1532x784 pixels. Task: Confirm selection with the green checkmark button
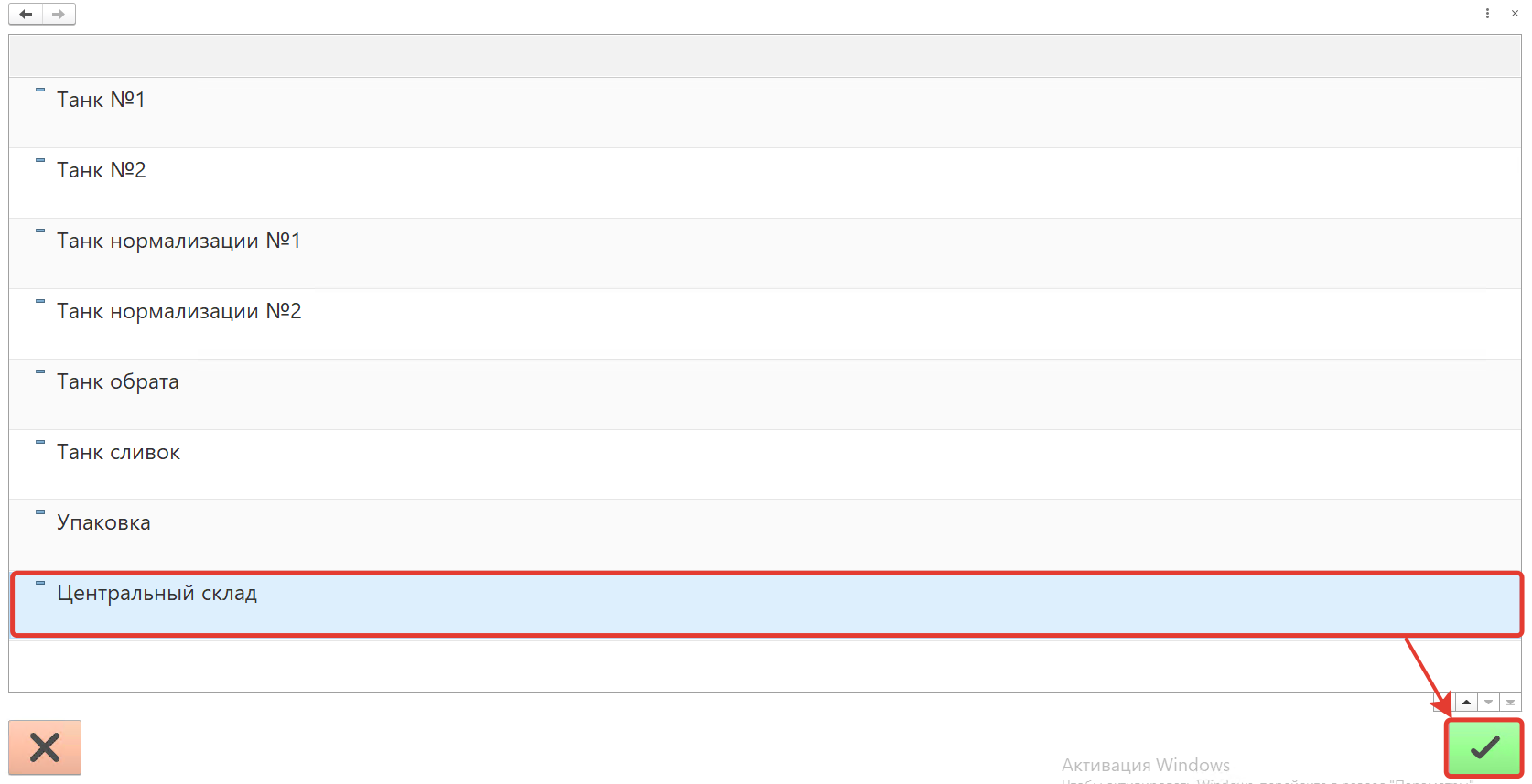(1483, 748)
